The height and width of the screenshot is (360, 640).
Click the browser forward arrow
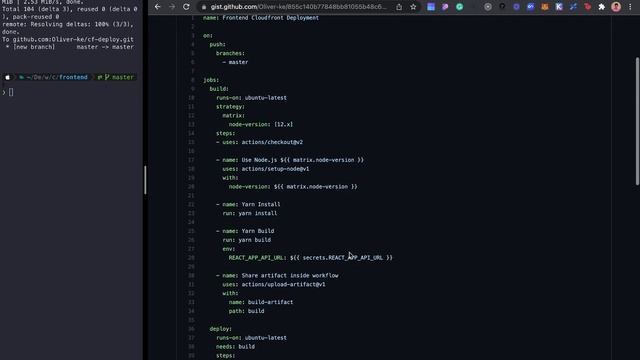pyautogui.click(x=172, y=7)
